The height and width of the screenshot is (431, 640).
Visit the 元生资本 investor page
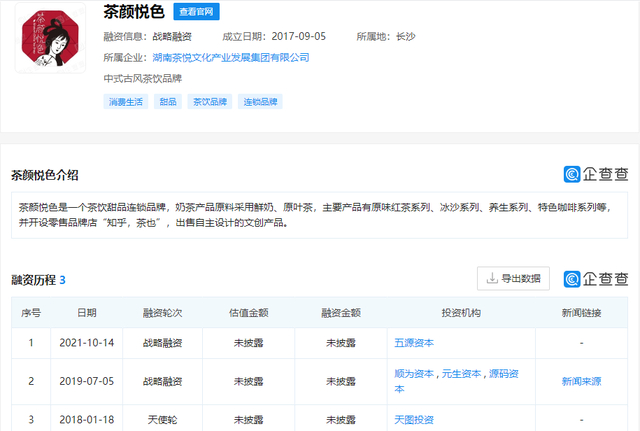[x=463, y=374]
